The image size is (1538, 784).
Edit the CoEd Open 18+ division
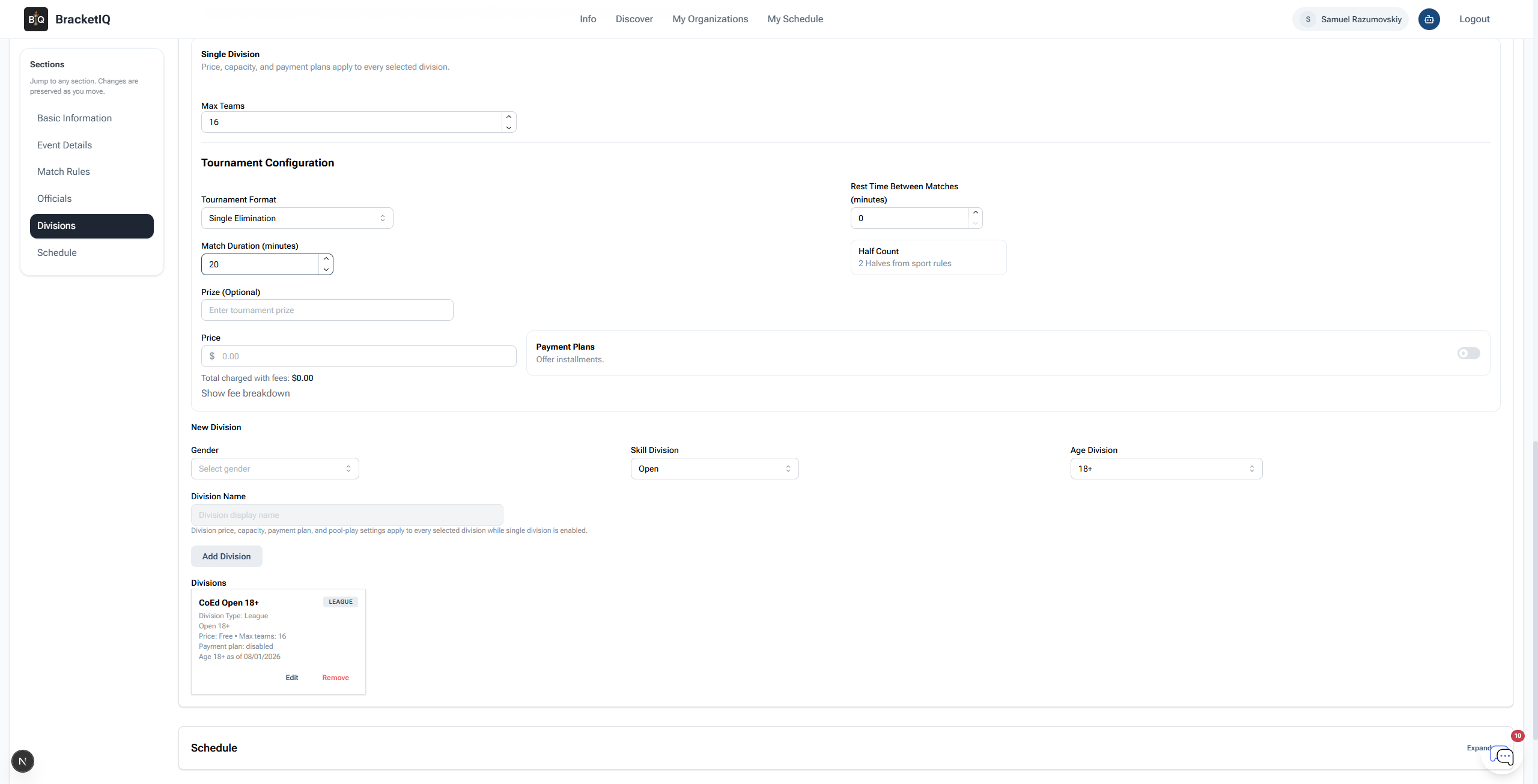(x=291, y=678)
